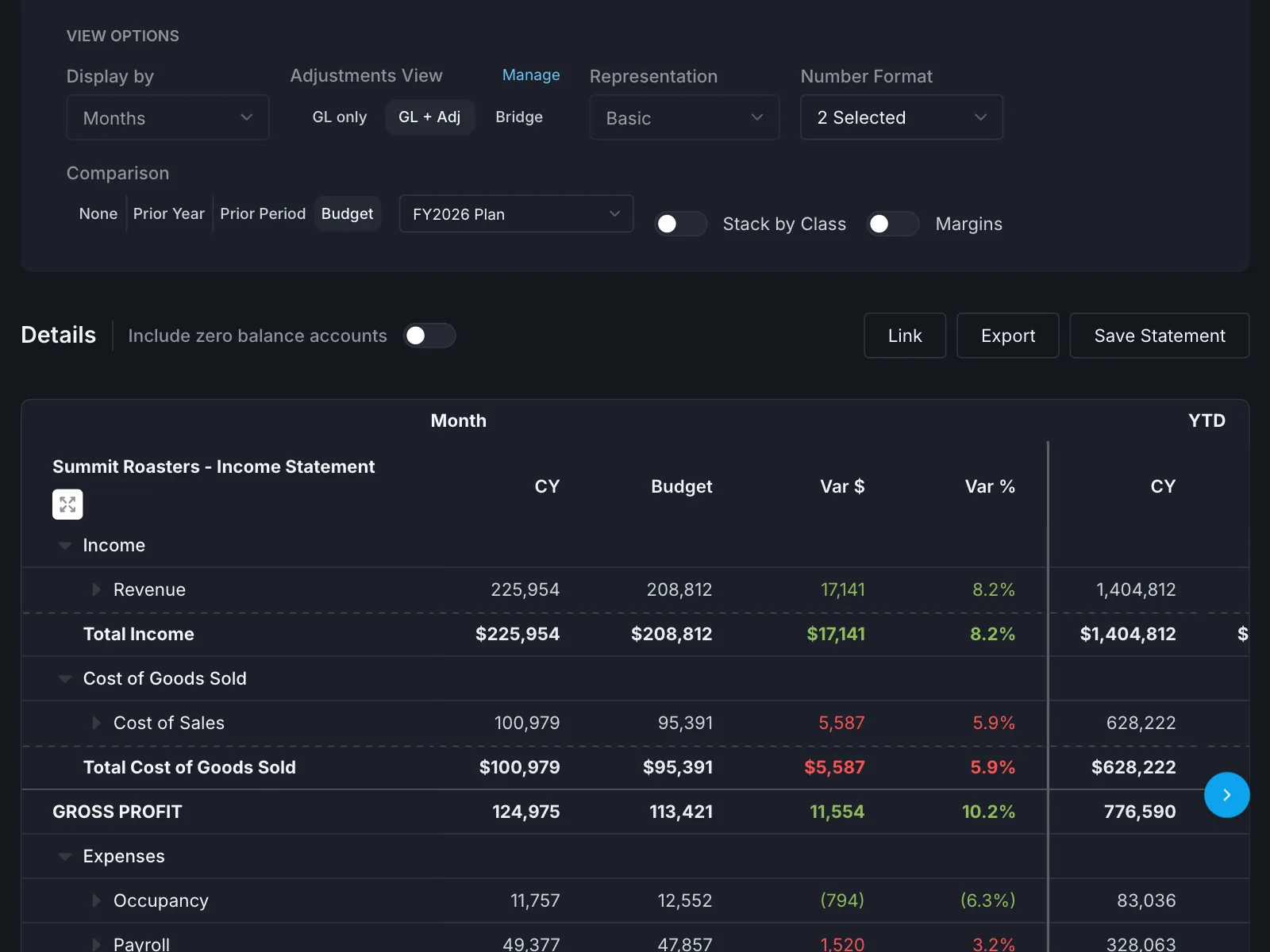This screenshot has height=952, width=1270.
Task: Click Gross Profit Var % value 10.2%
Action: [988, 812]
